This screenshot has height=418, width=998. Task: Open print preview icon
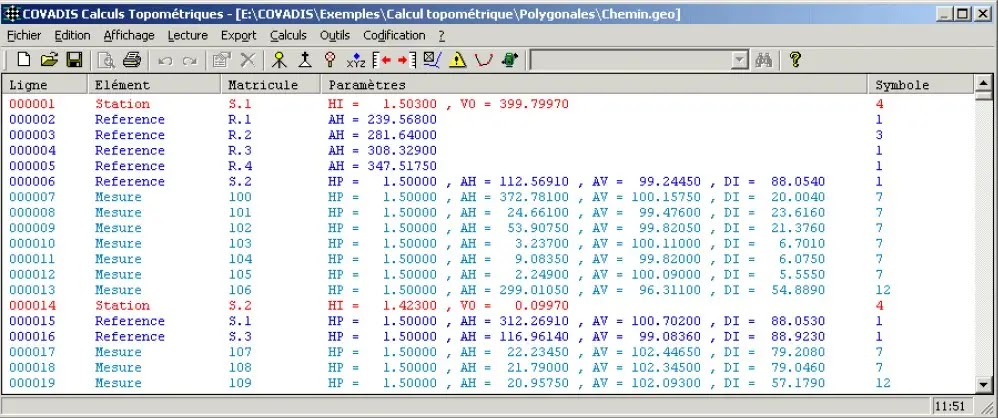(106, 60)
